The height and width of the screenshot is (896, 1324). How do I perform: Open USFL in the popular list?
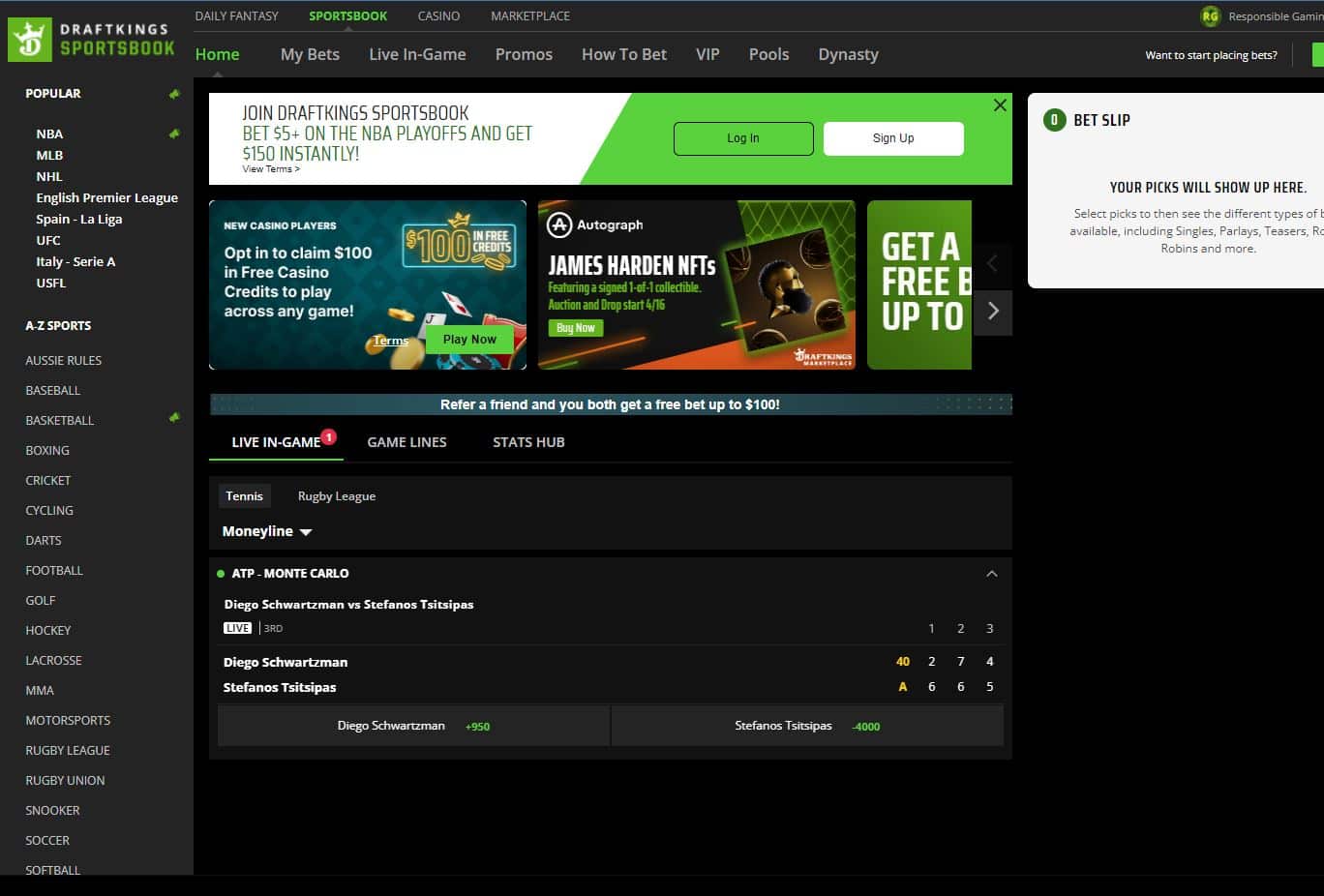[51, 283]
